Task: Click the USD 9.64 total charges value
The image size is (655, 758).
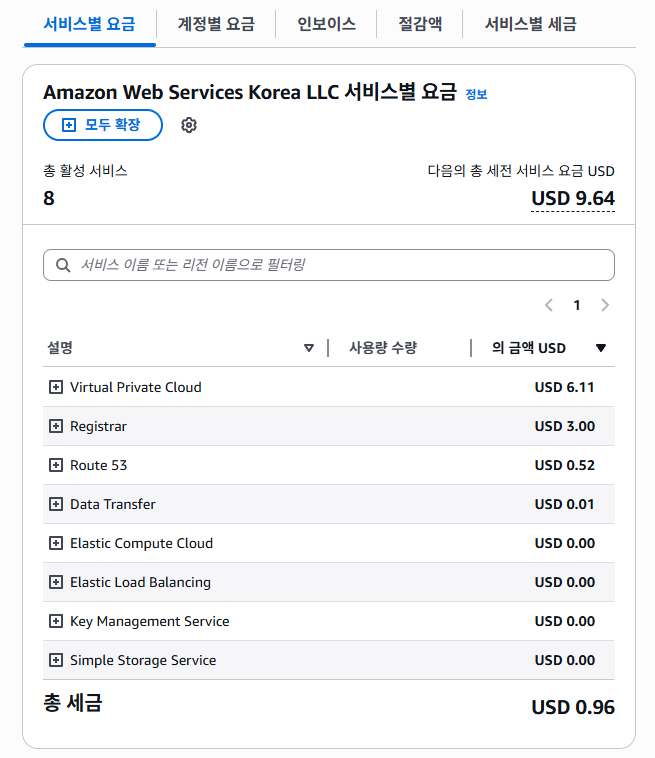Action: (x=573, y=199)
